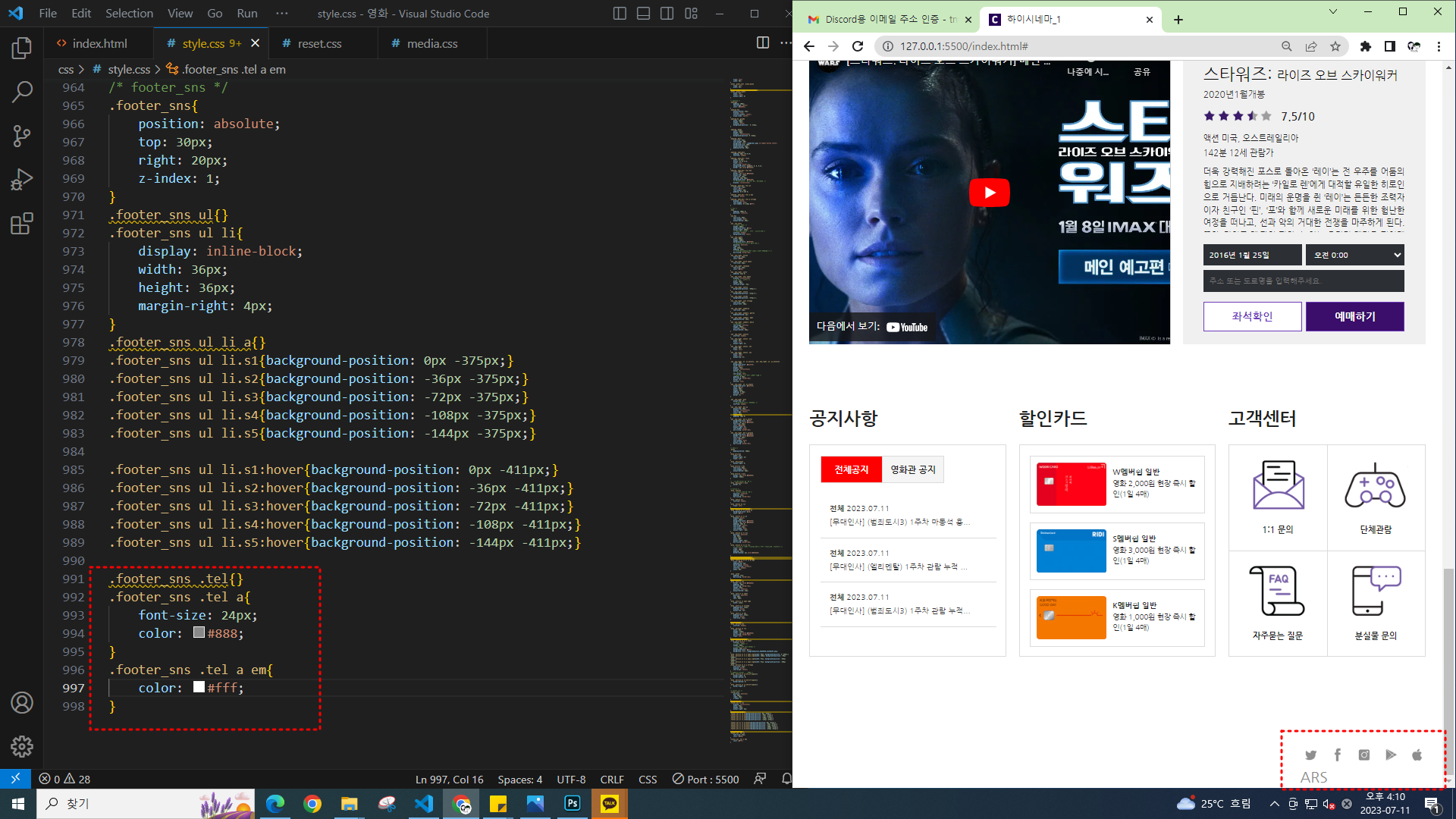
Task: Toggle Secondary Side Bar layout button
Action: (667, 14)
